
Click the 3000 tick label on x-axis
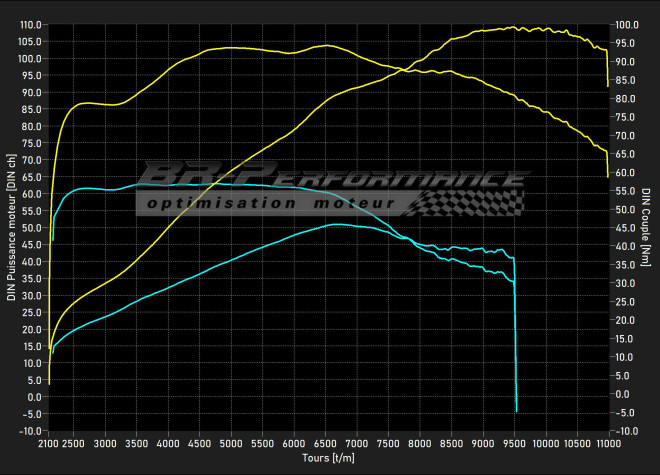[x=106, y=441]
